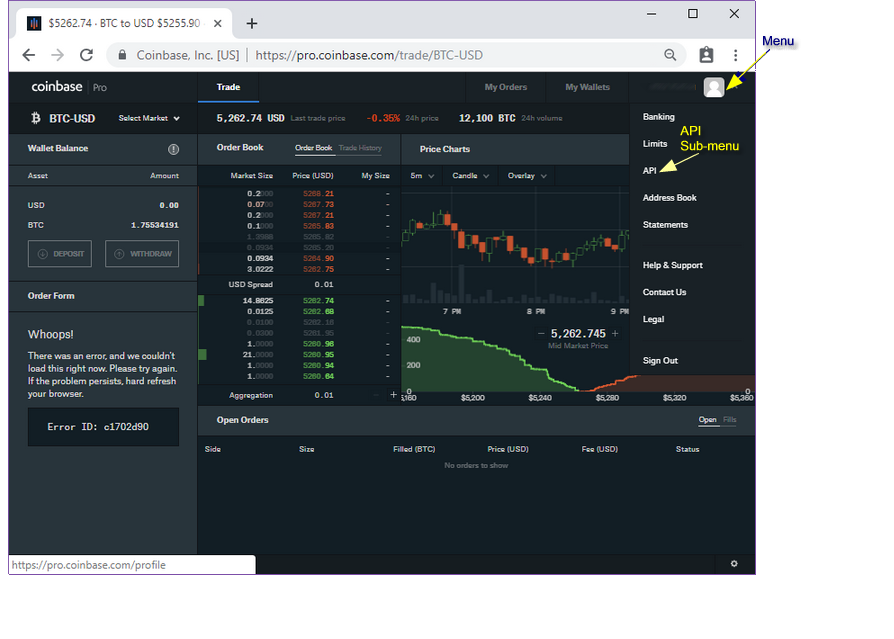Click the Bitcoin symbol next to BTC-USD
894x639 pixels.
36,118
